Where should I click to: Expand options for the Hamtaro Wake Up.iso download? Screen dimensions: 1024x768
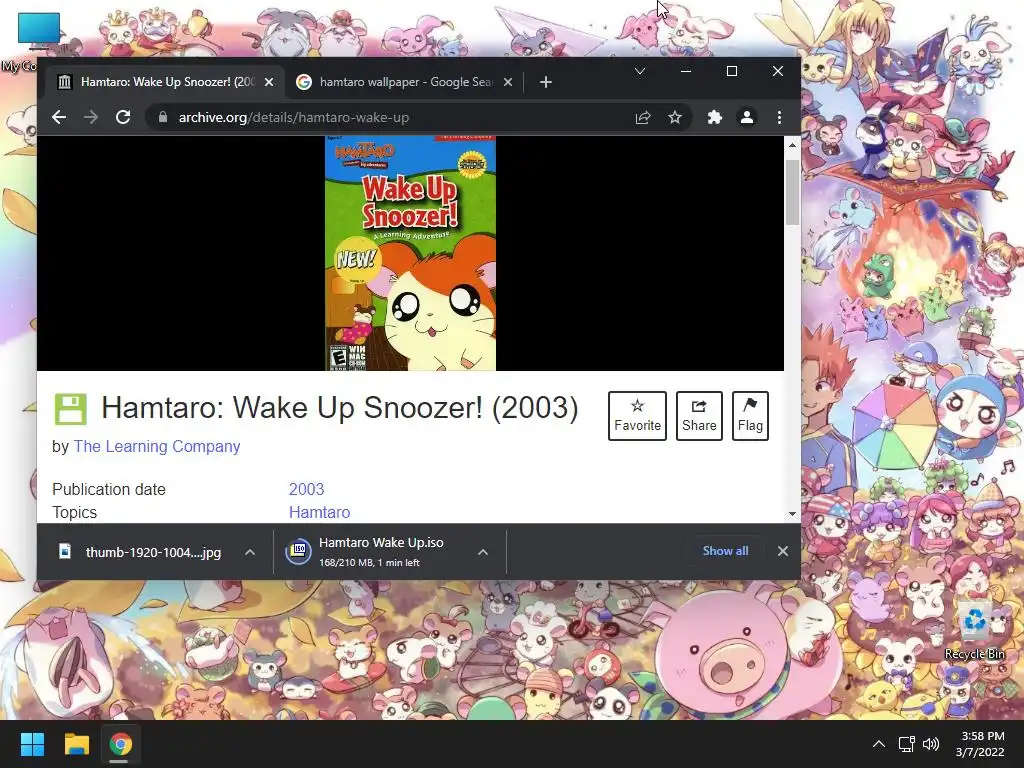(x=483, y=552)
